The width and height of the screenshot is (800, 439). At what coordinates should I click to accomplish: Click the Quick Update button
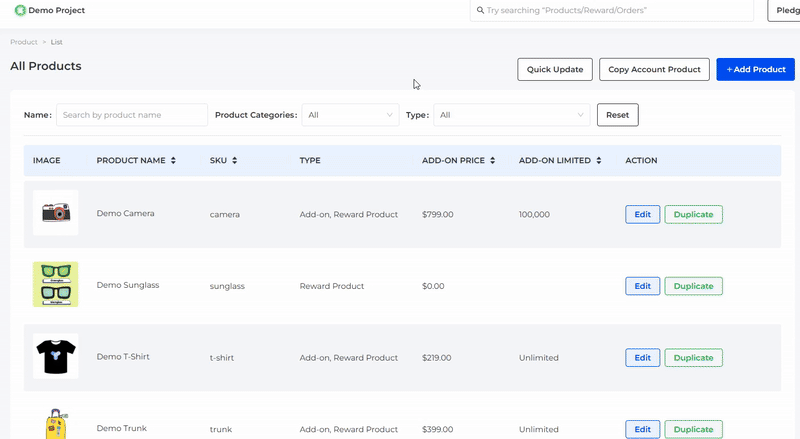(555, 69)
